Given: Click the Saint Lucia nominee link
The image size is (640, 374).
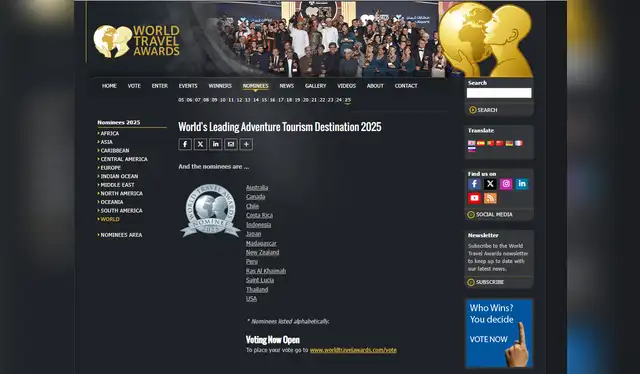Looking at the screenshot, I should (260, 280).
